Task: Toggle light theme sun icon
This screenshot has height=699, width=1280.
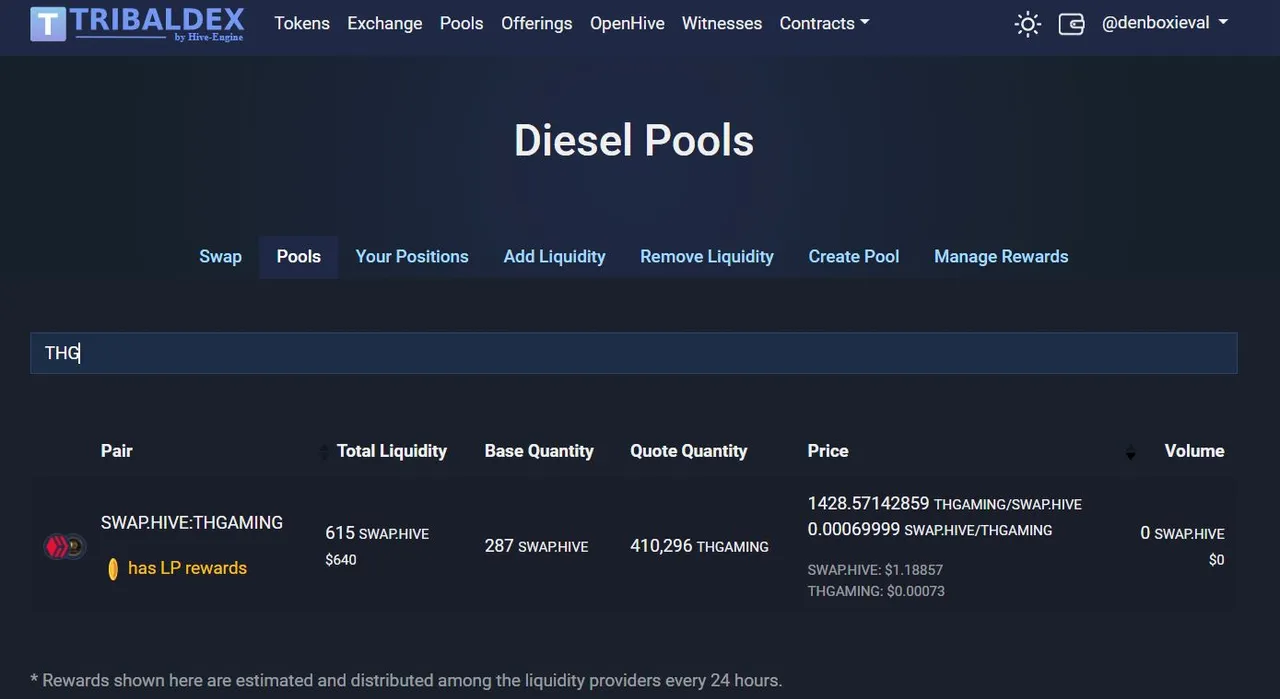Action: coord(1027,24)
